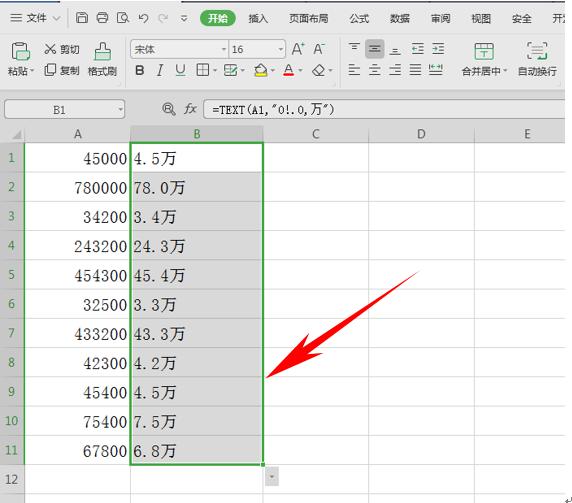Click the Wrap Text (自动换行) button
This screenshot has width=572, height=503.
point(537,59)
